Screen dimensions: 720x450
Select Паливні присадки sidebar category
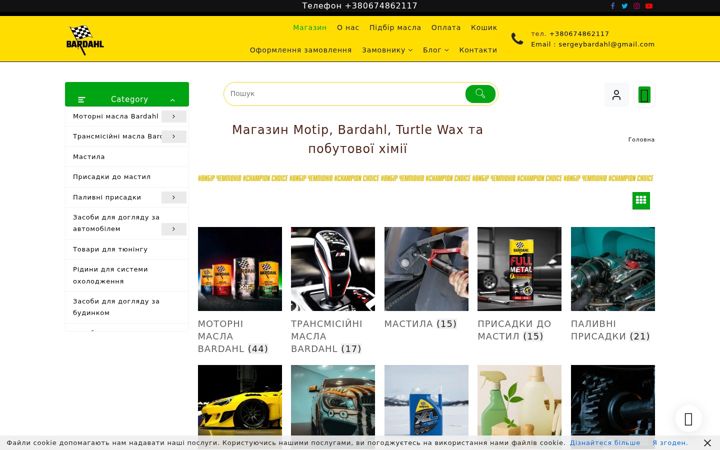point(107,197)
